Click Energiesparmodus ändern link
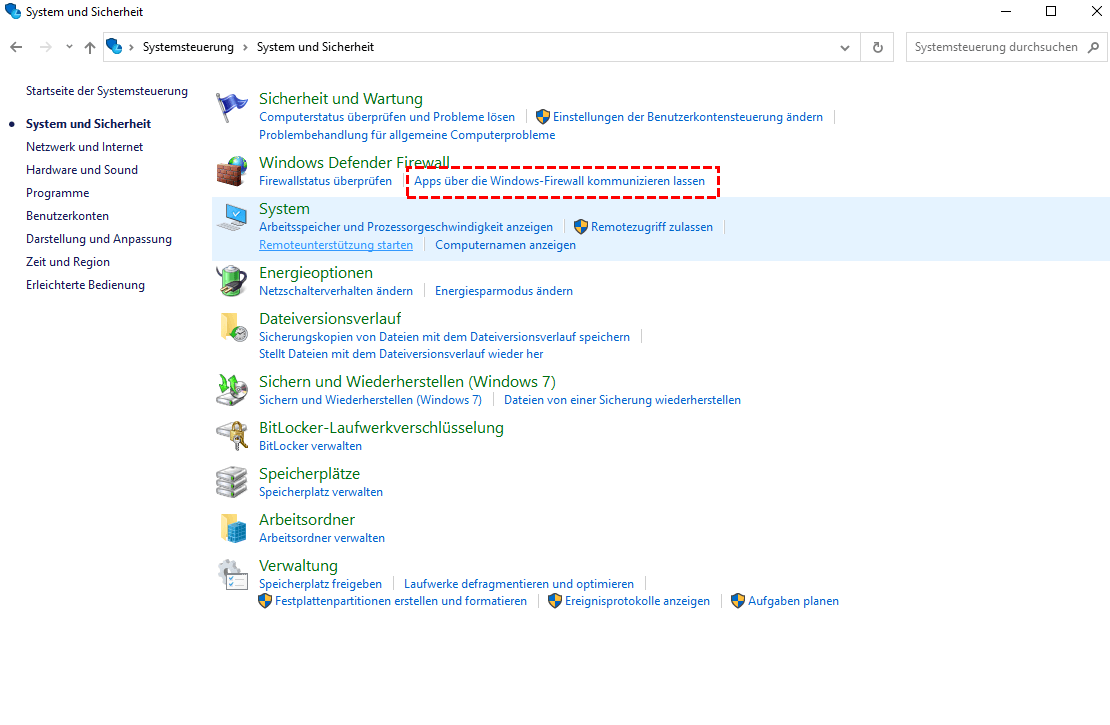 pyautogui.click(x=504, y=291)
